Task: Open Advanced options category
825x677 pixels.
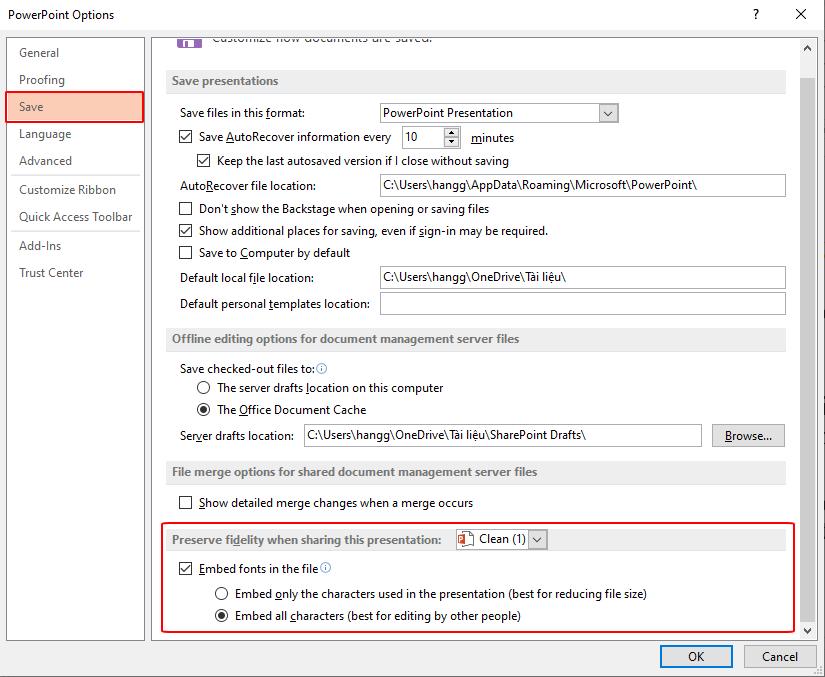Action: coord(75,160)
